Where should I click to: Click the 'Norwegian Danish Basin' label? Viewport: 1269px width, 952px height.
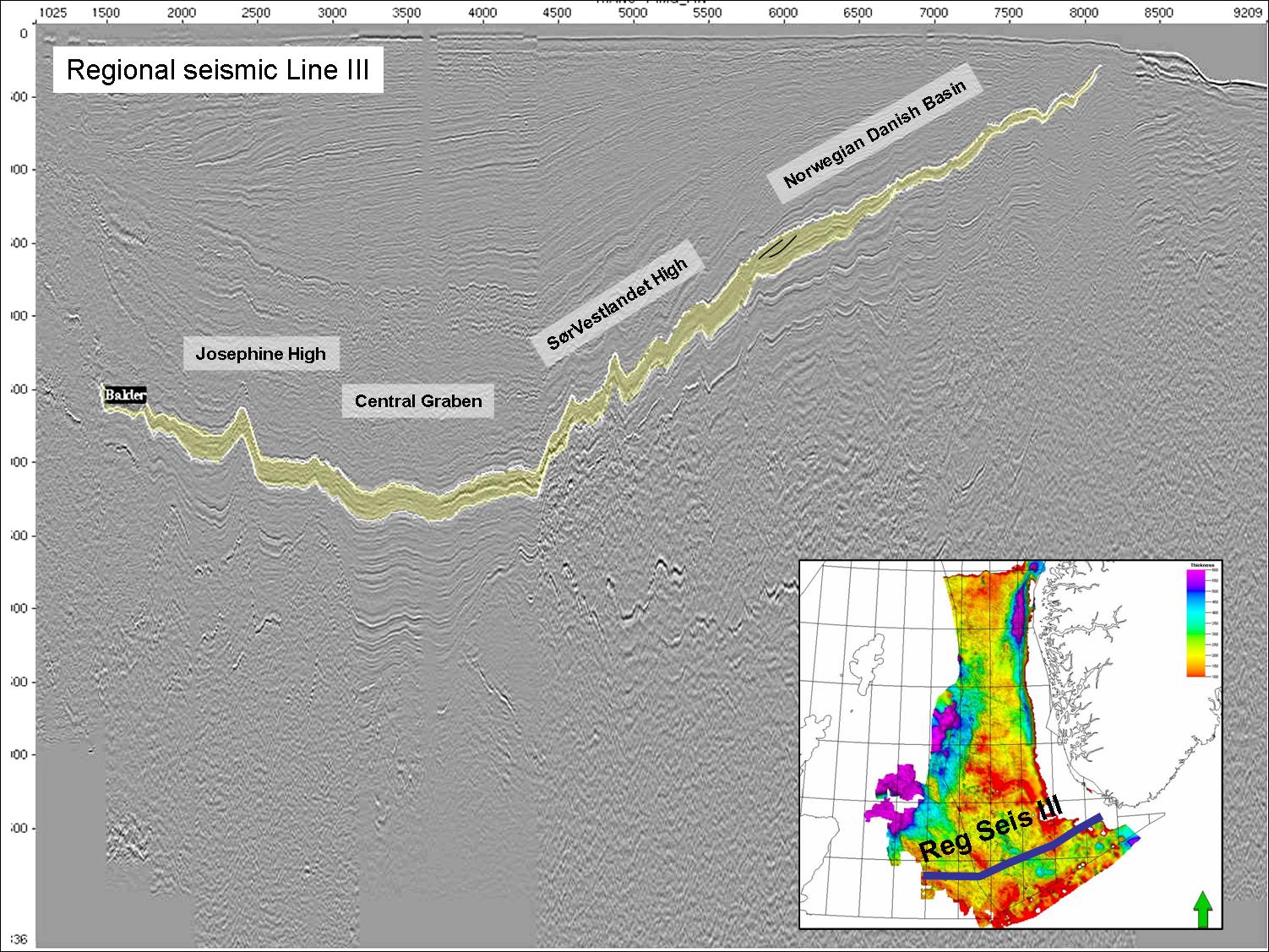click(x=876, y=135)
